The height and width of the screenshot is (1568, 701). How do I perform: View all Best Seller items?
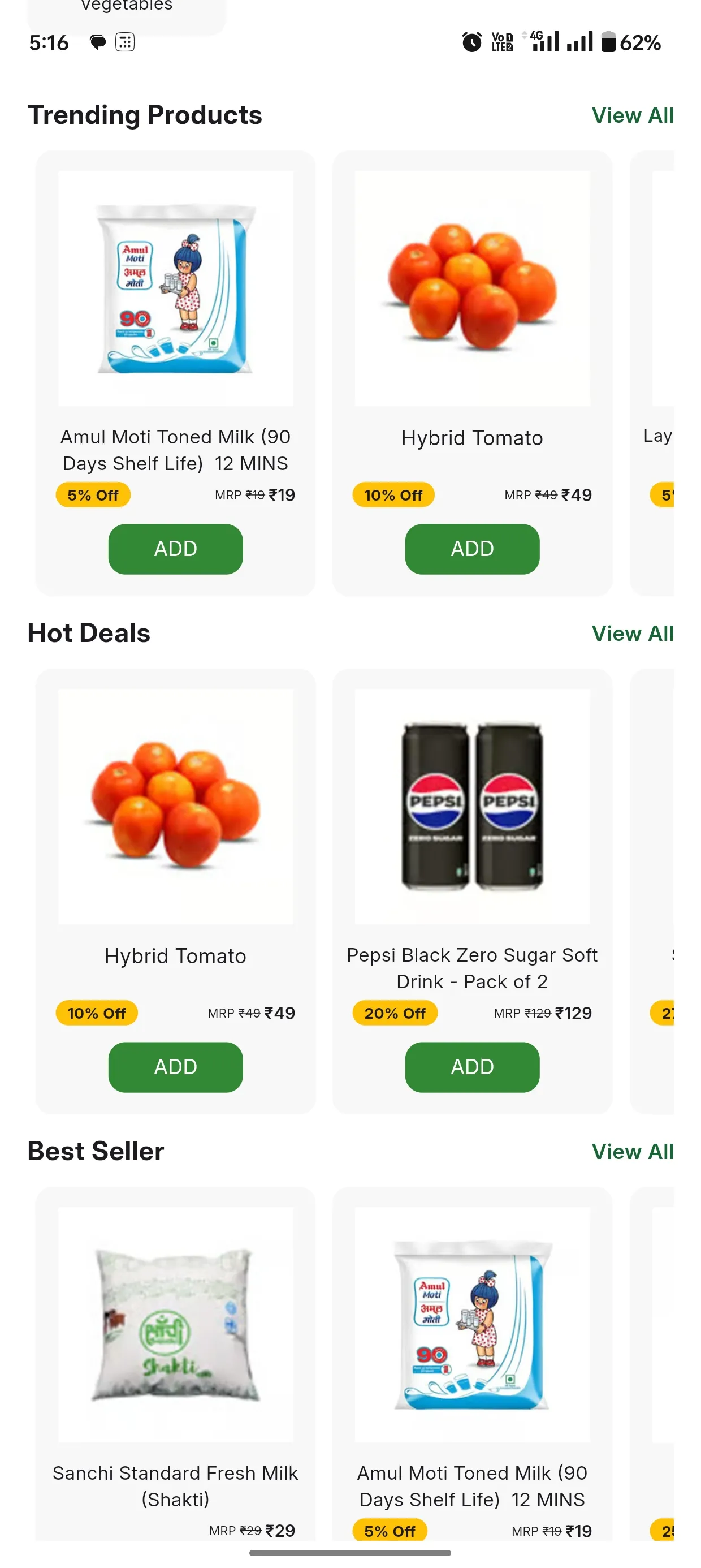pyautogui.click(x=632, y=1152)
